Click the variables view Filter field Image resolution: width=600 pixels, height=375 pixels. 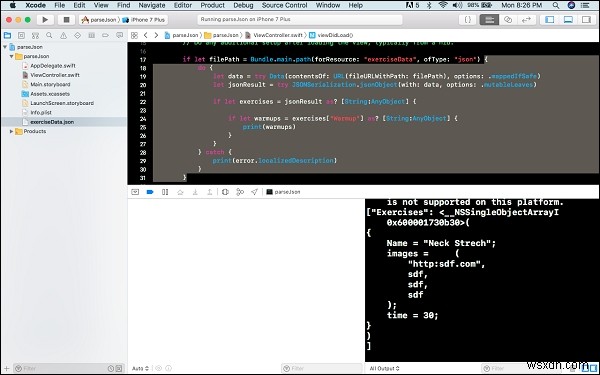pyautogui.click(x=322, y=369)
